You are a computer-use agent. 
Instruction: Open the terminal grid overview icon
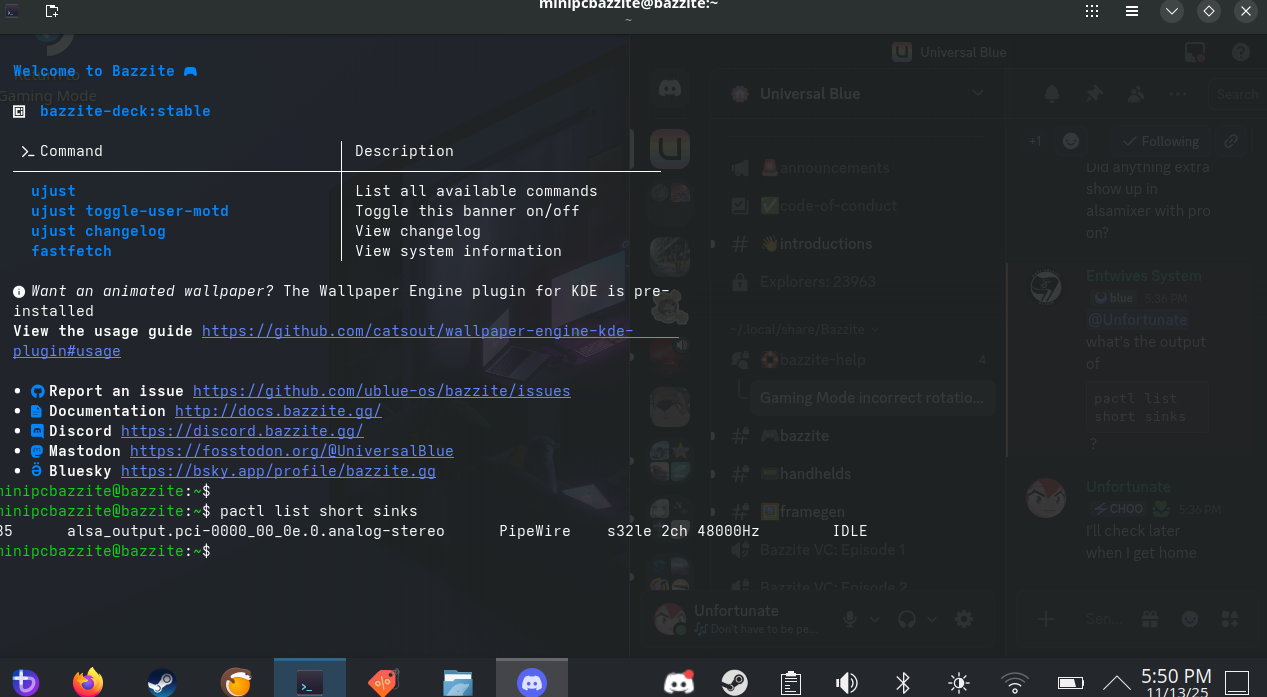click(x=1093, y=12)
